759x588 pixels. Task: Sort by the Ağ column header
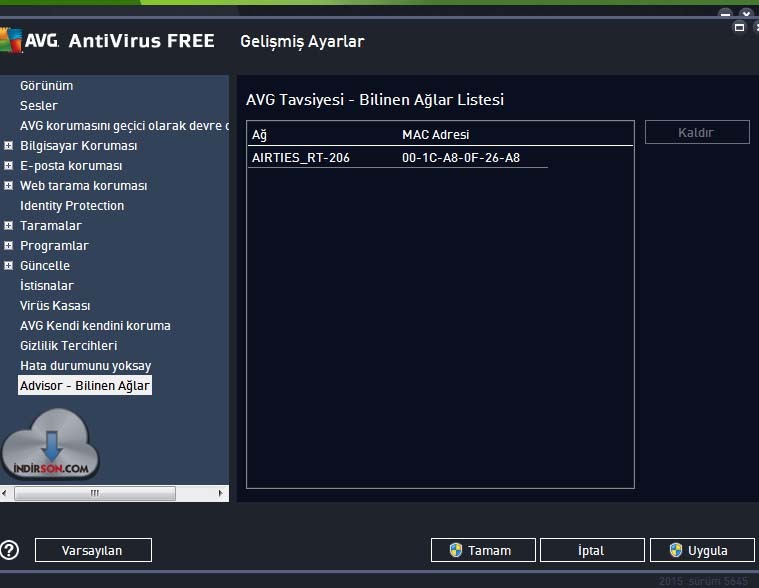(259, 135)
